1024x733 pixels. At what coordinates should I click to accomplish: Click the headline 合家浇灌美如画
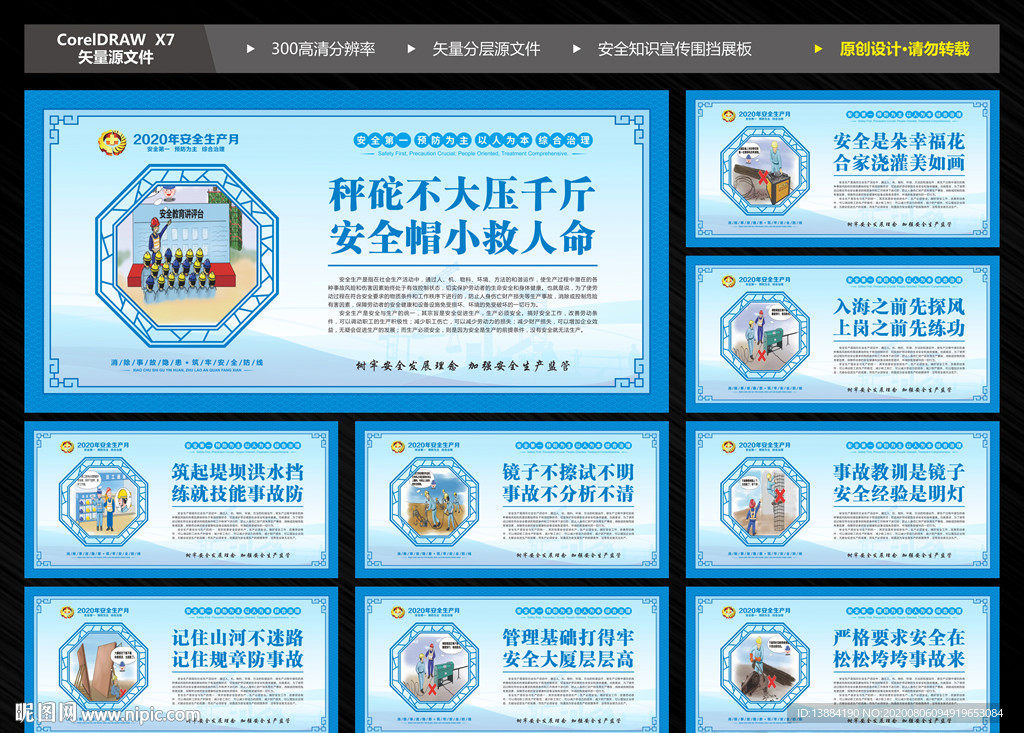click(899, 163)
